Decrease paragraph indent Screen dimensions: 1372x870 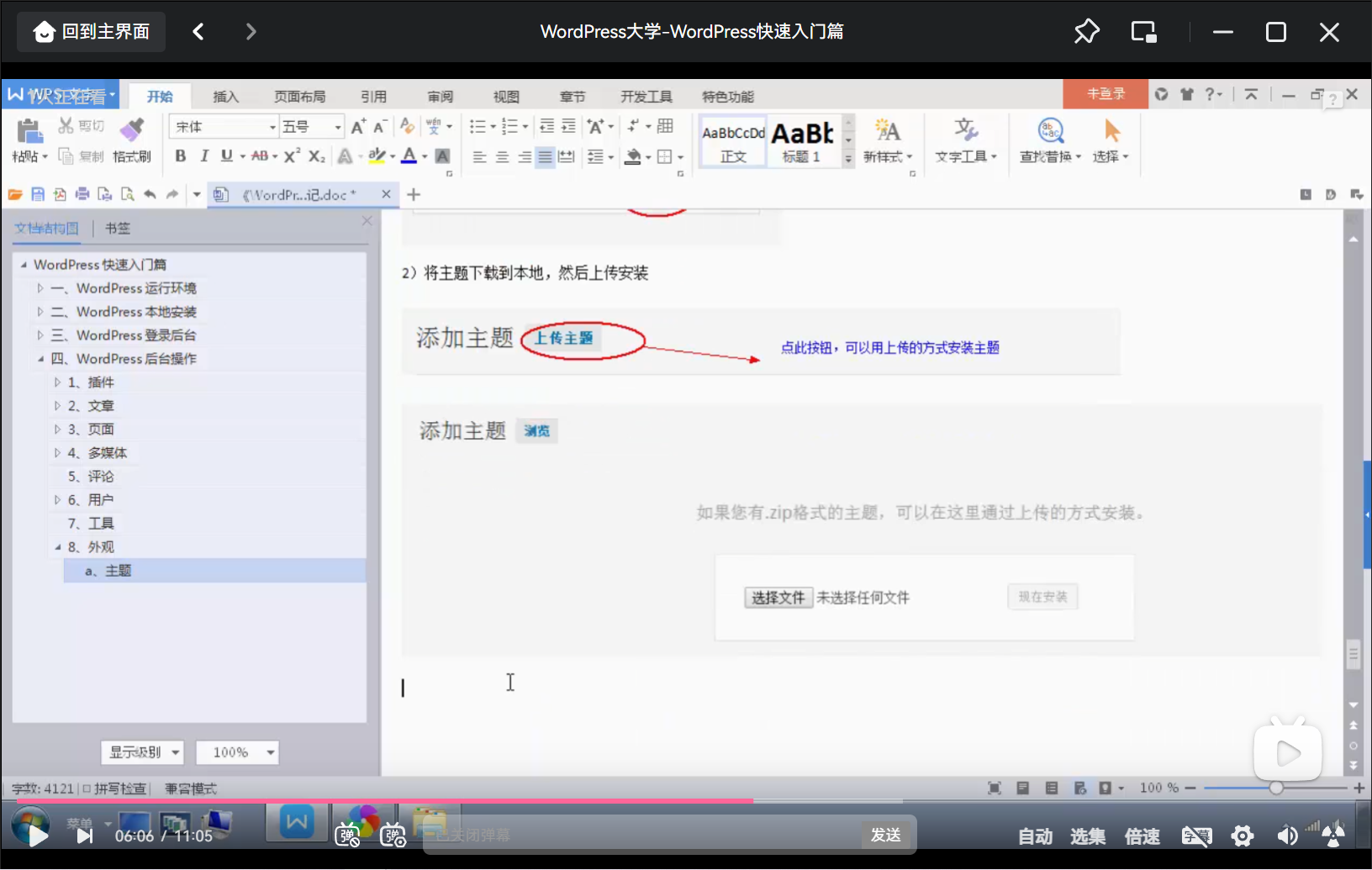point(546,126)
